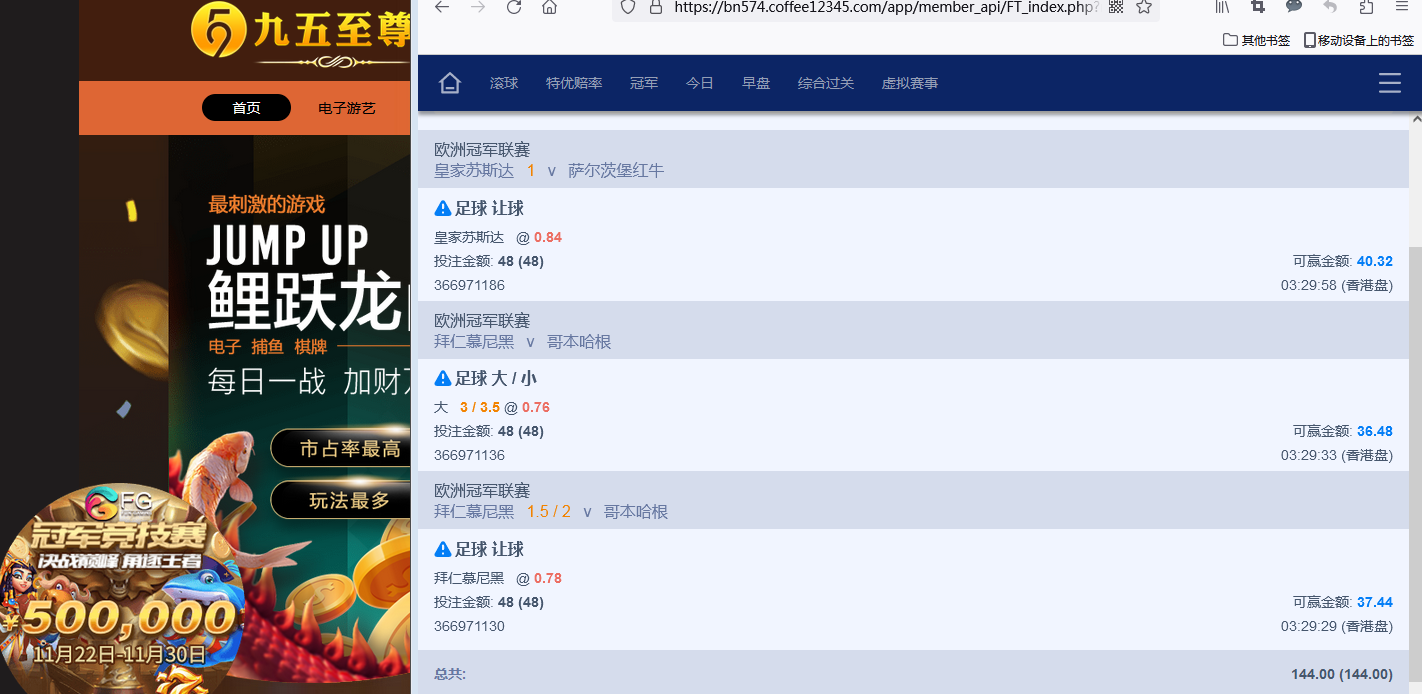The image size is (1422, 694).
Task: Open the FG 冠军竞技赛 promotion badge
Action: point(120,590)
